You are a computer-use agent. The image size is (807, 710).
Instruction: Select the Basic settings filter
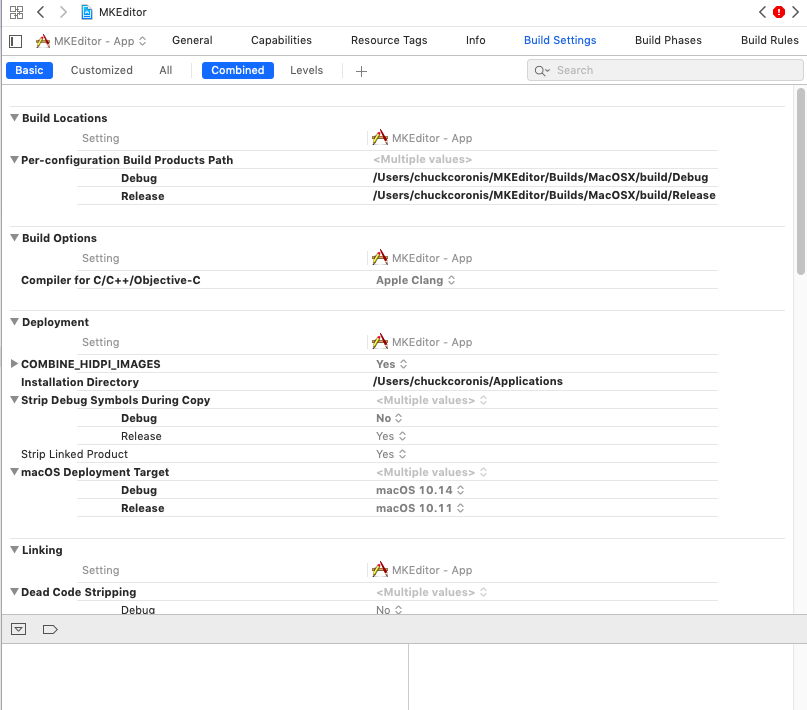[x=29, y=70]
